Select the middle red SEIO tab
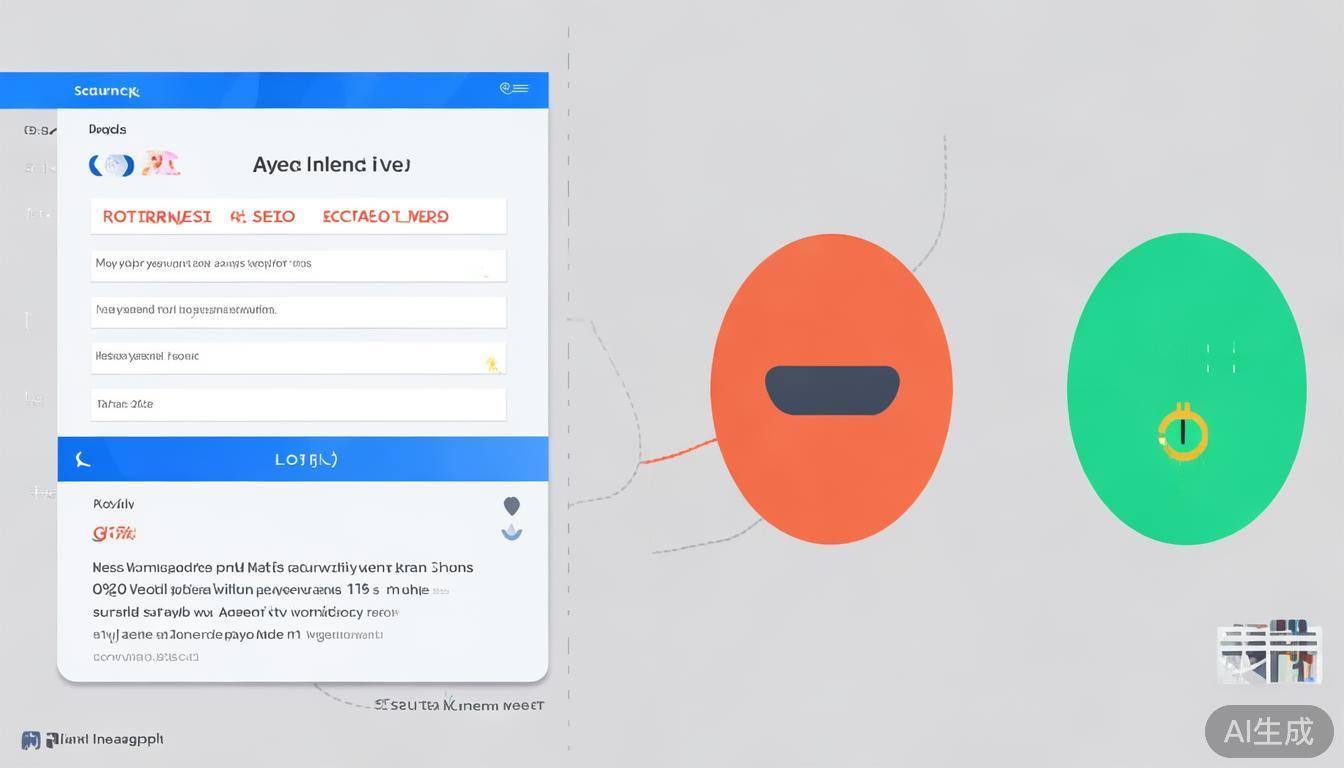 (x=263, y=216)
